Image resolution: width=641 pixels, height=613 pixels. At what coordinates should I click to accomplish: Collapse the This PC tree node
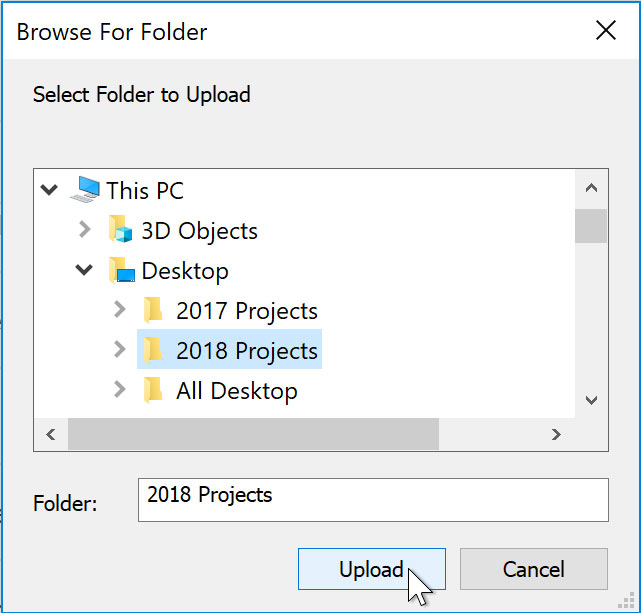(48, 190)
